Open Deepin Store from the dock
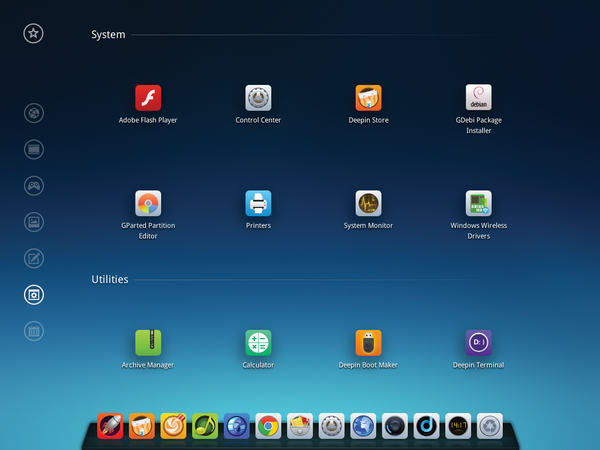600x450 pixels. coord(142,426)
